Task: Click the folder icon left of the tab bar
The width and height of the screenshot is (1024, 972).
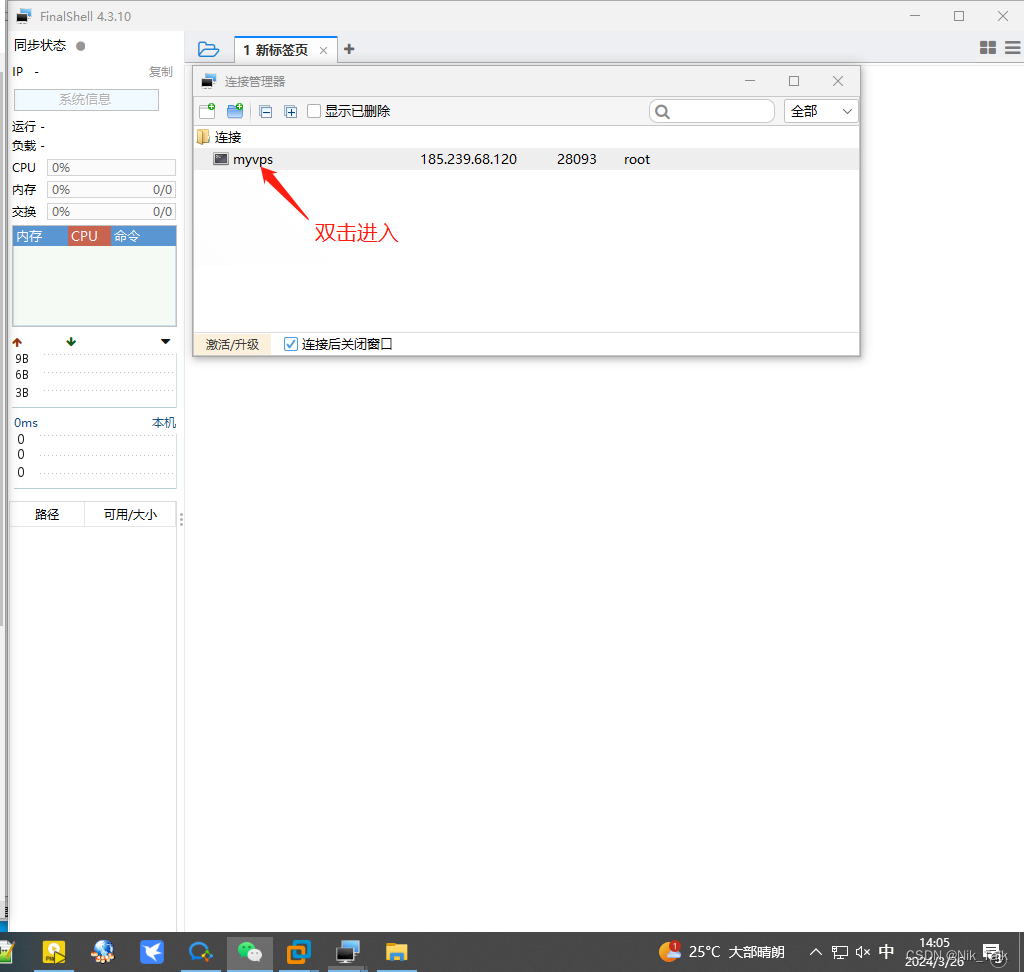Action: click(208, 48)
